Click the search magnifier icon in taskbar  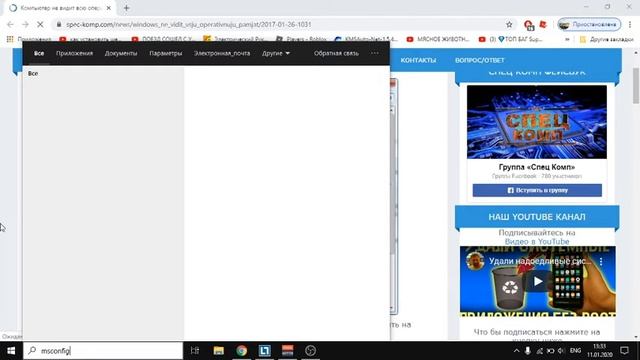point(32,351)
